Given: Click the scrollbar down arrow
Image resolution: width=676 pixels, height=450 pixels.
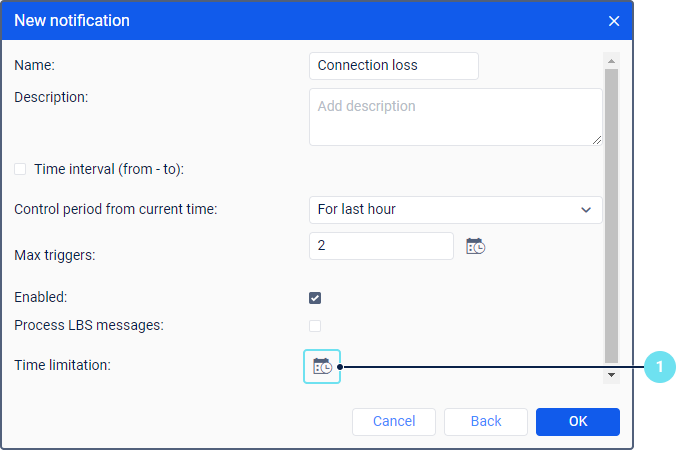Looking at the screenshot, I should pos(611,375).
